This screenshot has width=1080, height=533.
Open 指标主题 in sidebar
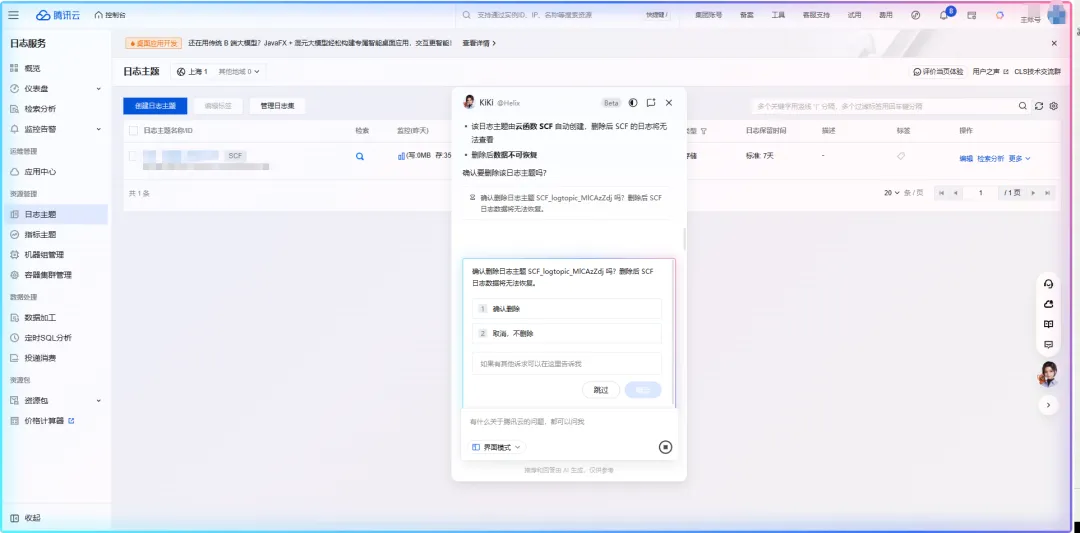click(40, 234)
